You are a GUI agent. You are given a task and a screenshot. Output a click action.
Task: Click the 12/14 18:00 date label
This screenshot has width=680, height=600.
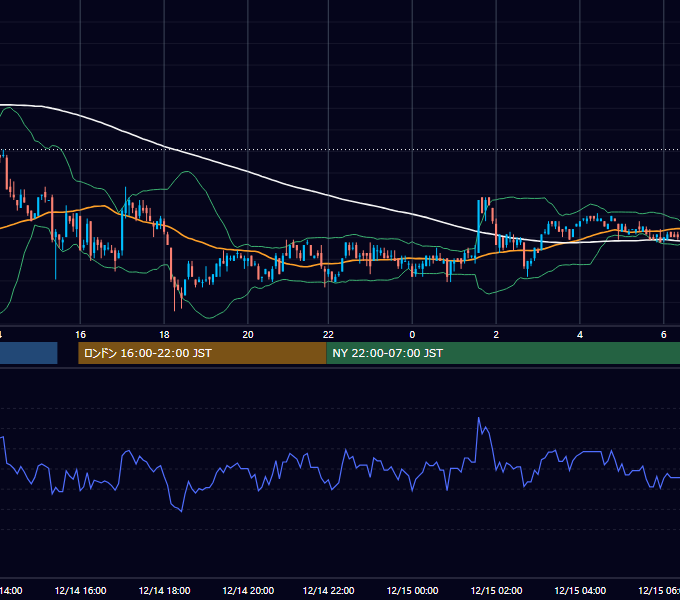pos(164,590)
